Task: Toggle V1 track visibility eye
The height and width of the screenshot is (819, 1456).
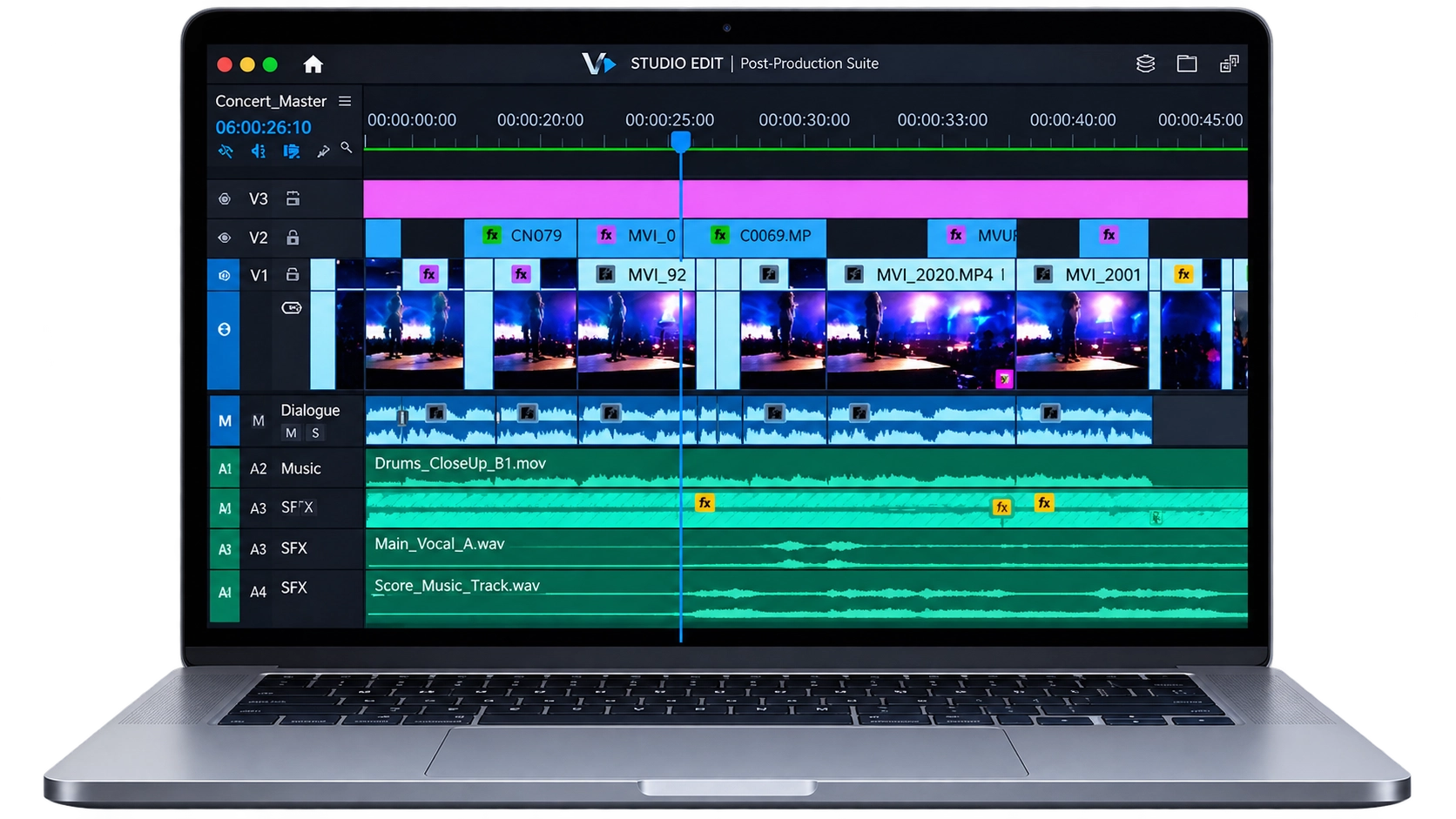Action: [224, 275]
